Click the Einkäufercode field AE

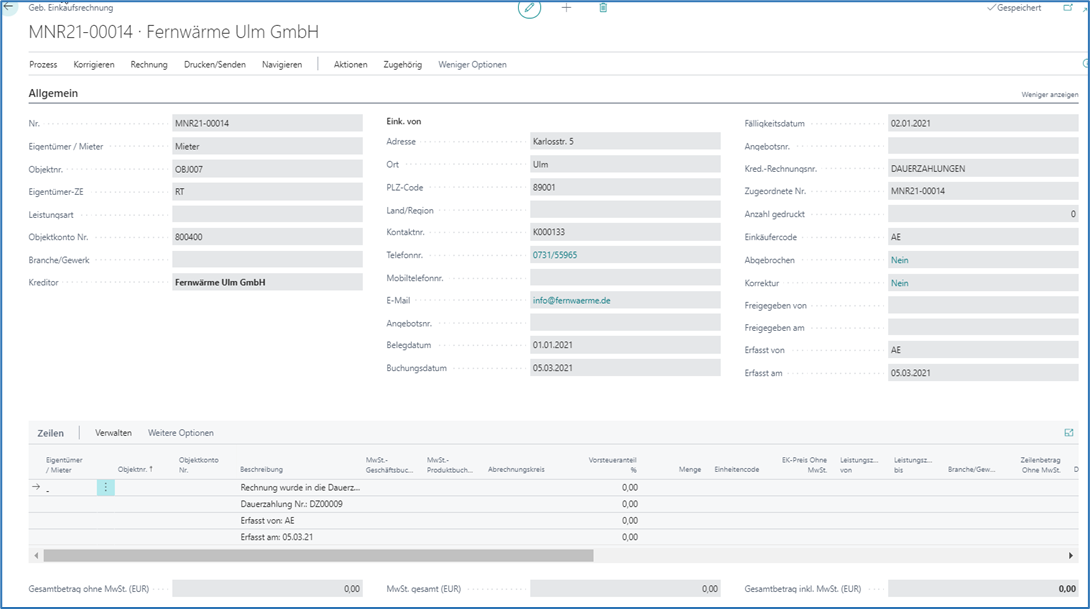pos(983,237)
